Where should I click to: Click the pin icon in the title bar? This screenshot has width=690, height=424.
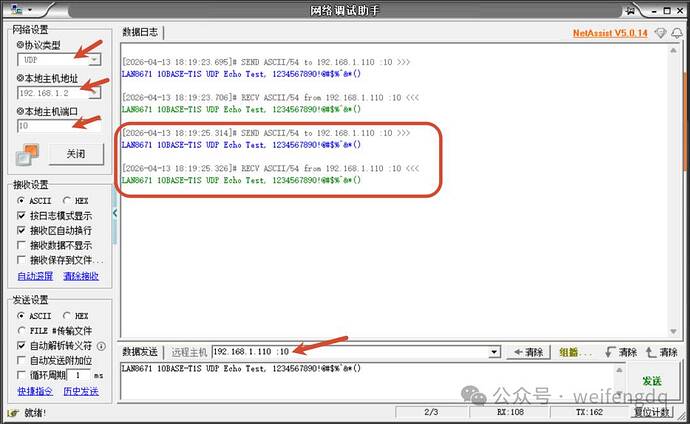(x=631, y=10)
